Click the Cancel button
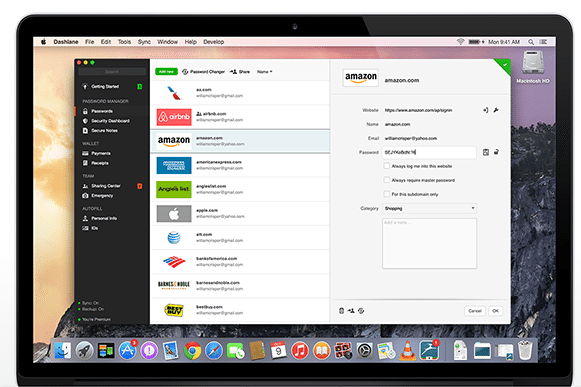581x387 pixels. pos(475,311)
